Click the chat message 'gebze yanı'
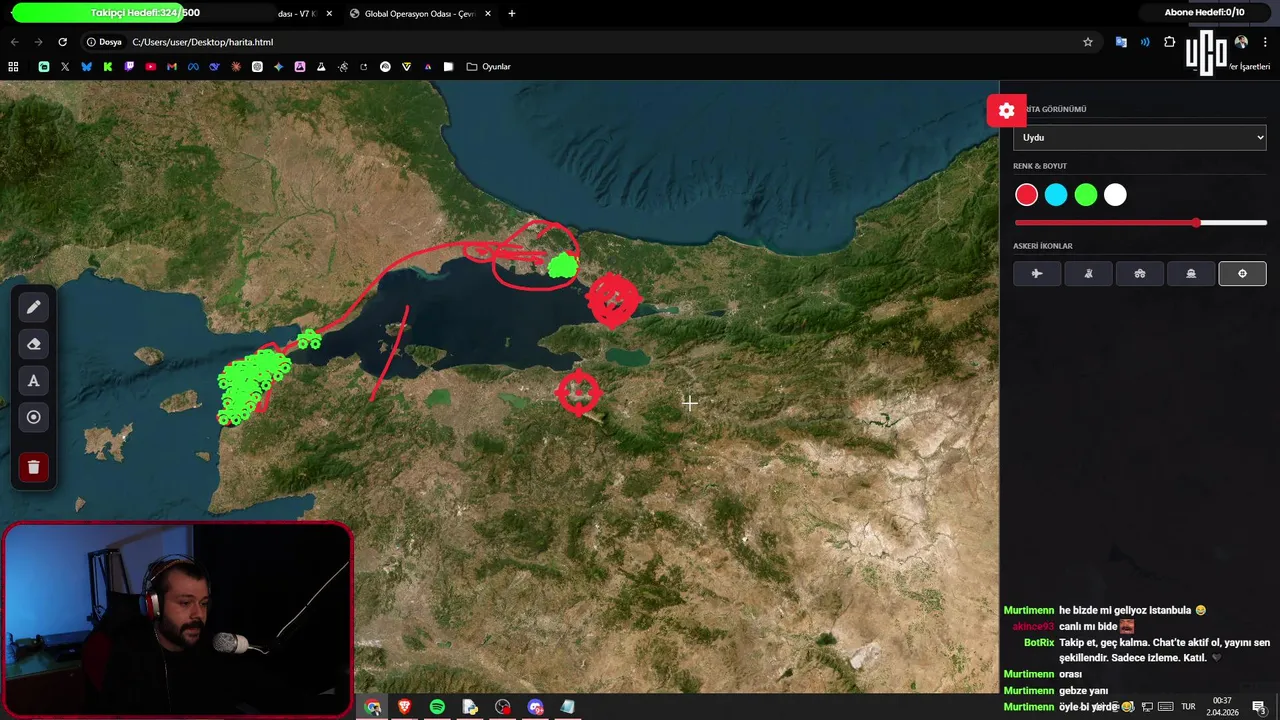The image size is (1280, 720). point(1083,690)
